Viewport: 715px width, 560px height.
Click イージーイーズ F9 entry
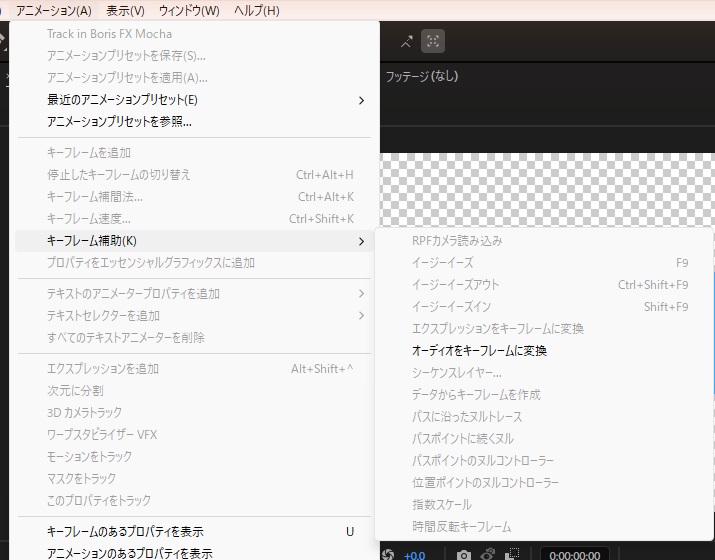pyautogui.click(x=544, y=263)
